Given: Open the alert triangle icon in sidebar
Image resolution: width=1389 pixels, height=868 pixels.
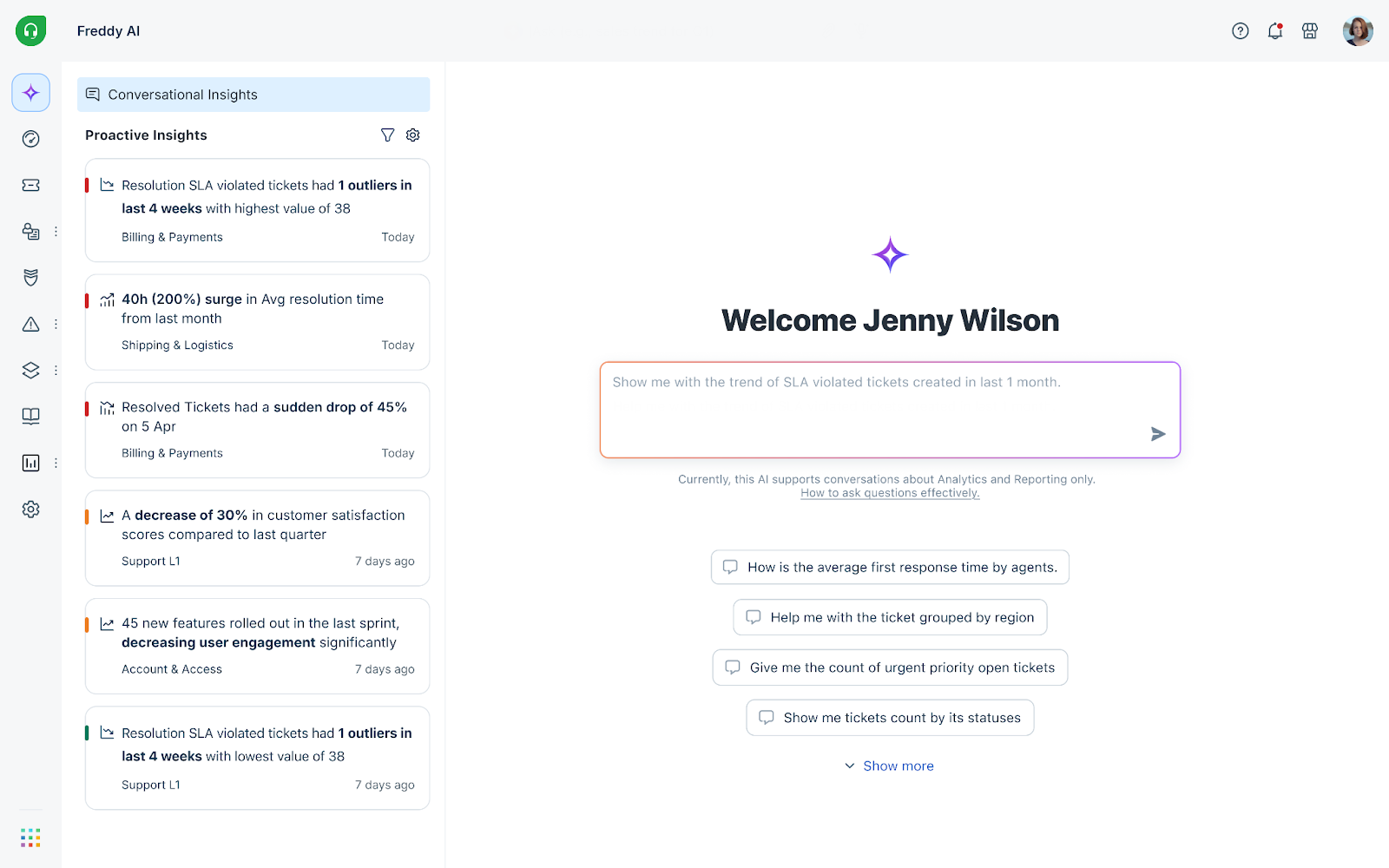Looking at the screenshot, I should coord(30,325).
